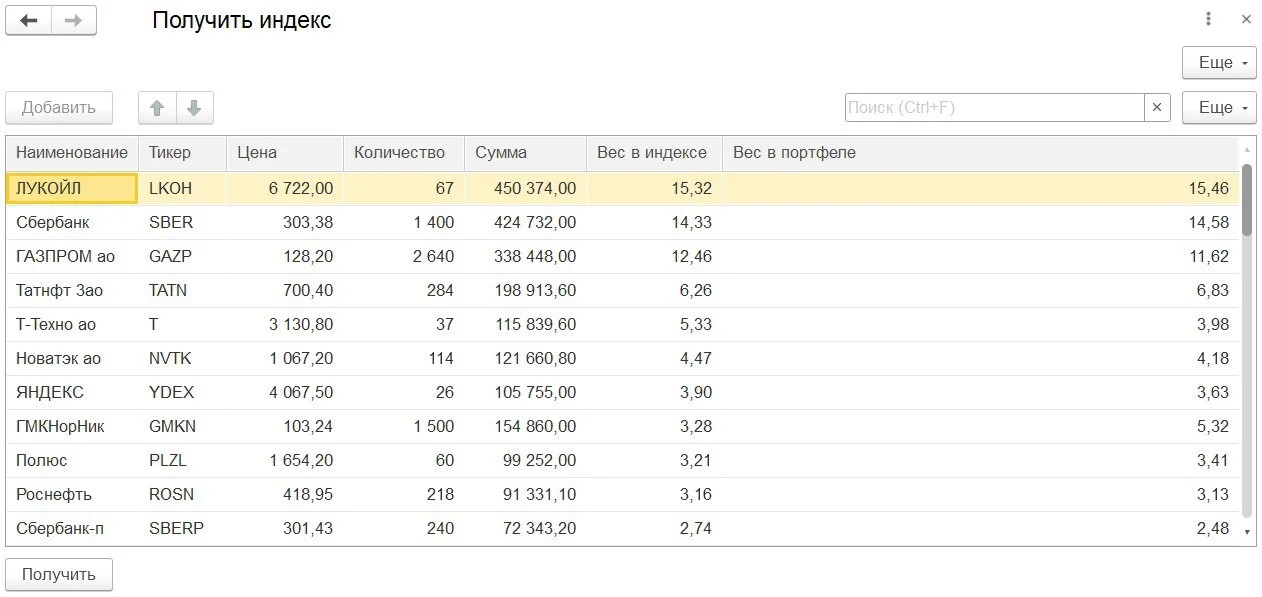This screenshot has height=597, width=1262.
Task: Click the portfolio weight cell 5,32
Action: coord(980,426)
